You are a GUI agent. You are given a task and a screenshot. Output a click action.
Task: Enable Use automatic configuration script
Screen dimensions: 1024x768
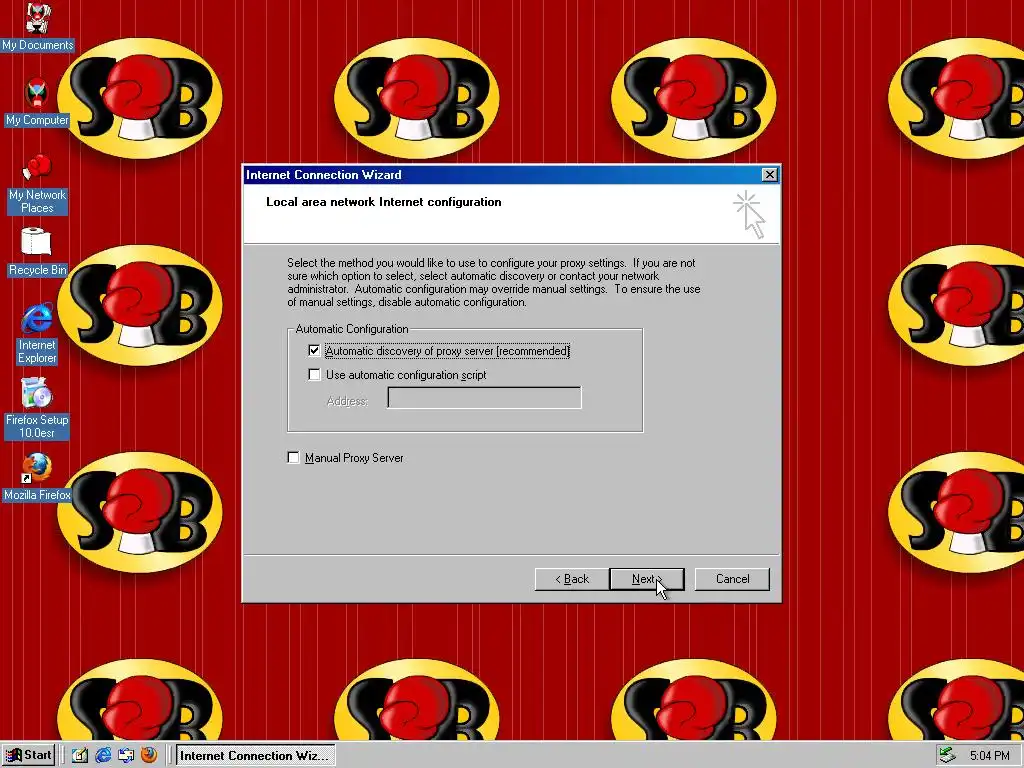314,375
